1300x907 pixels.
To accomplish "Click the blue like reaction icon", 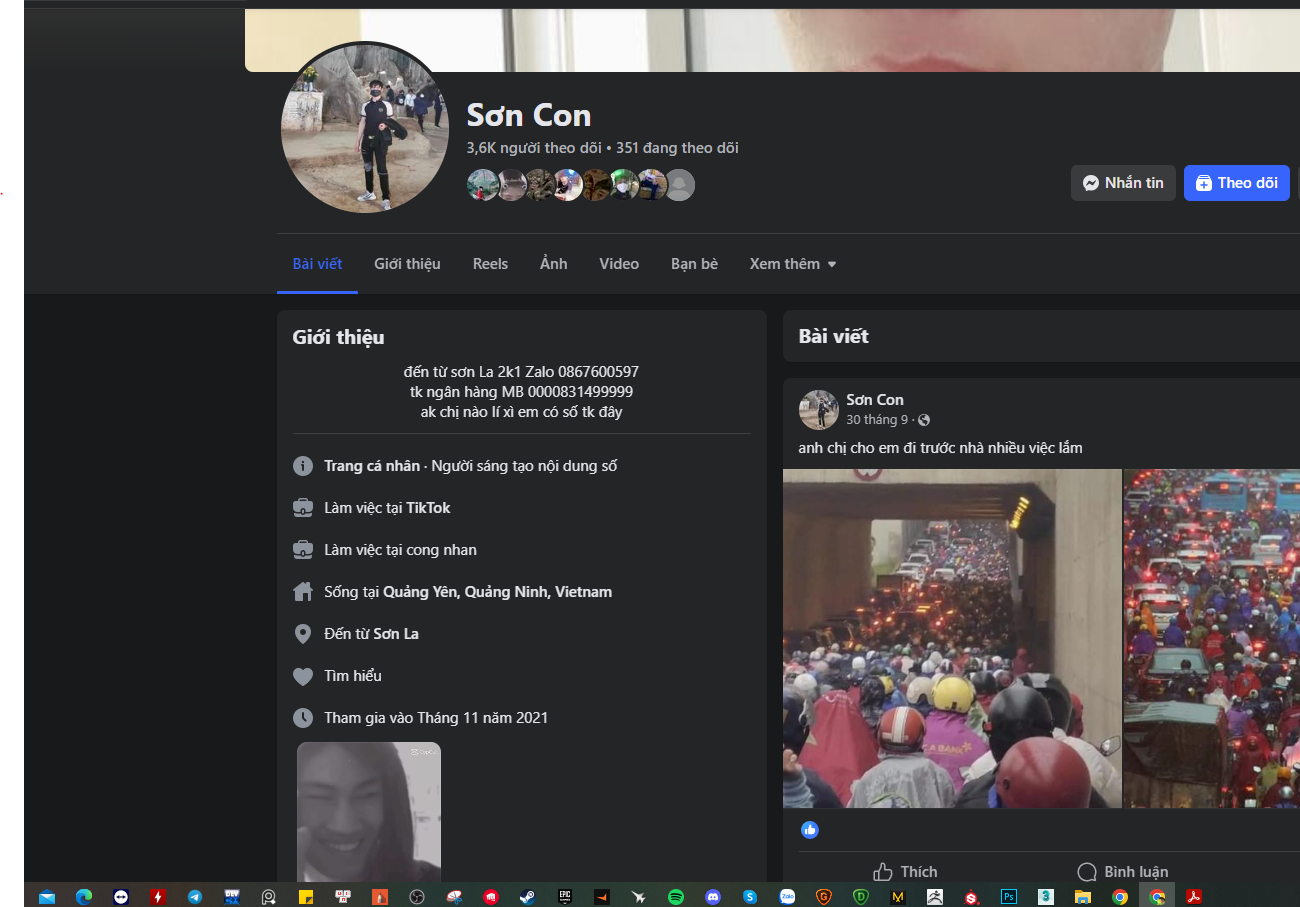I will click(810, 830).
